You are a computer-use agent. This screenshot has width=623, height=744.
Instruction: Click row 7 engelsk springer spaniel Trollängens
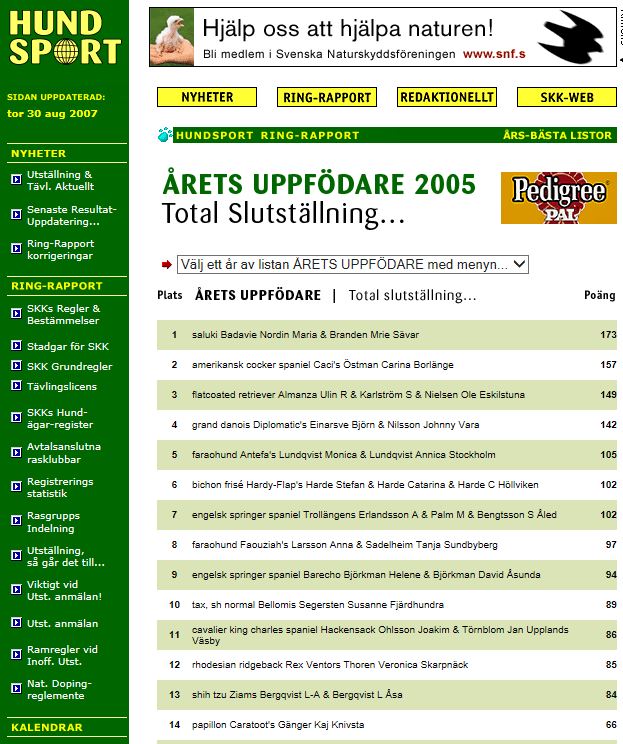pyautogui.click(x=387, y=515)
